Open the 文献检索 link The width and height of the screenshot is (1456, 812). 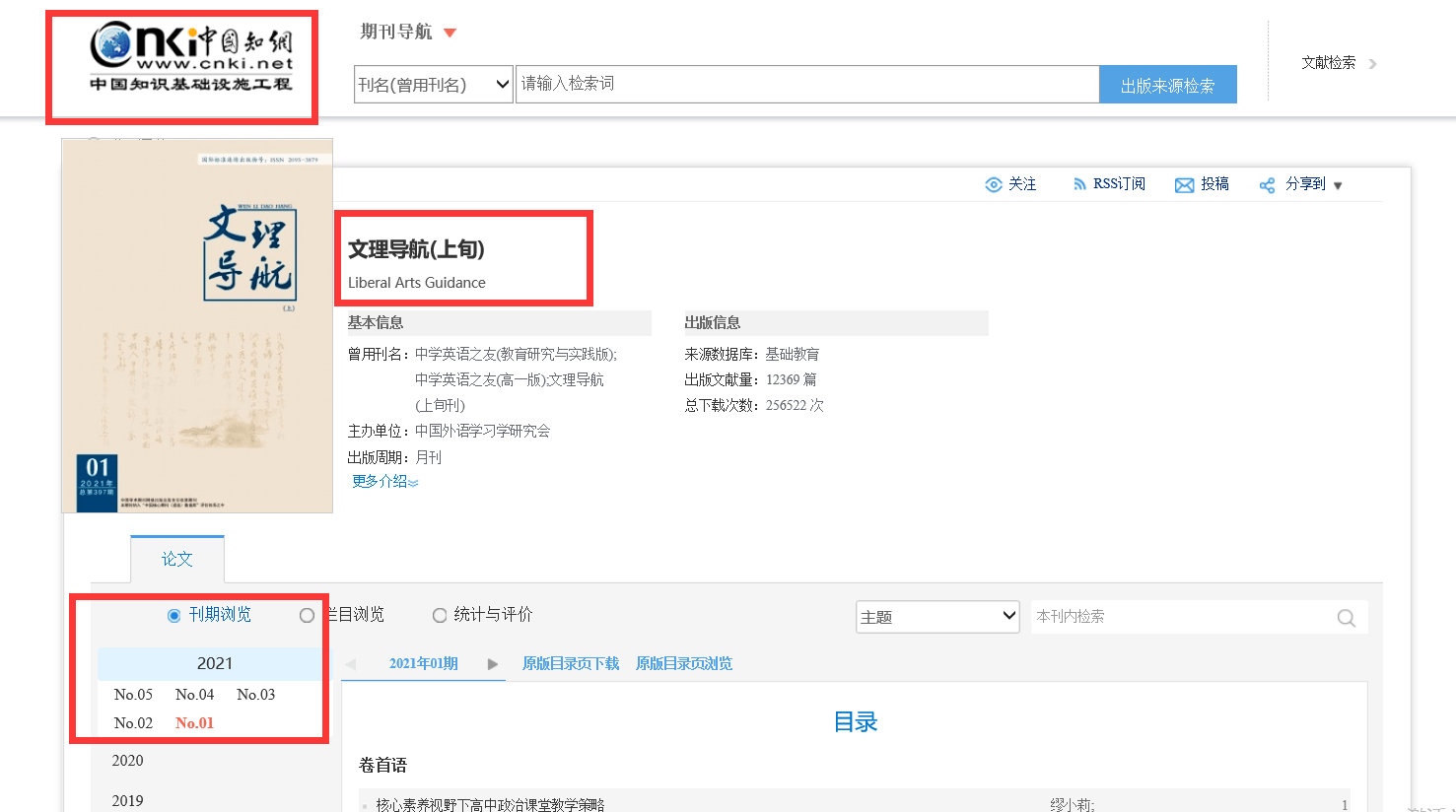1328,63
